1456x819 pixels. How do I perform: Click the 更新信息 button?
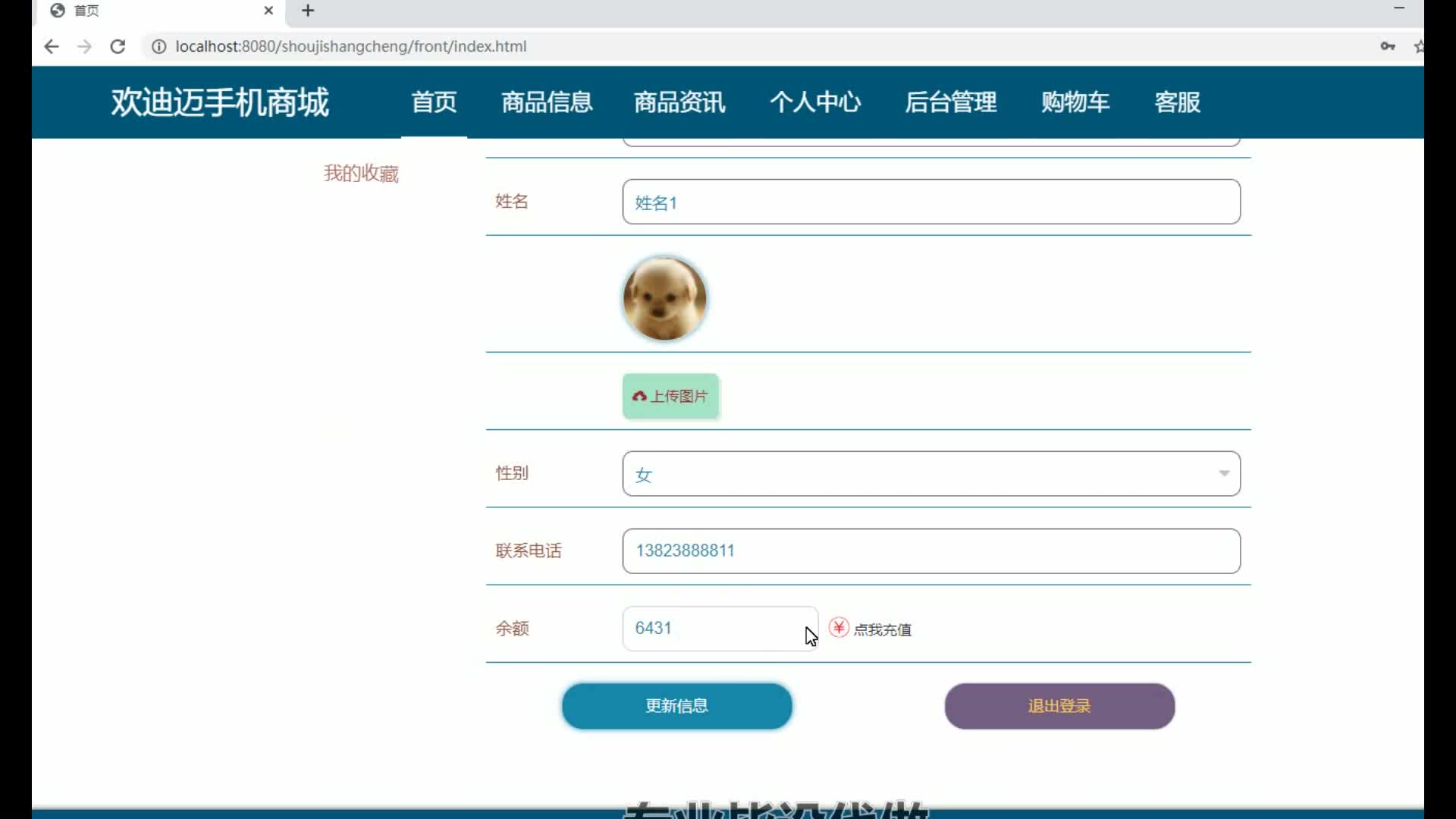(676, 706)
